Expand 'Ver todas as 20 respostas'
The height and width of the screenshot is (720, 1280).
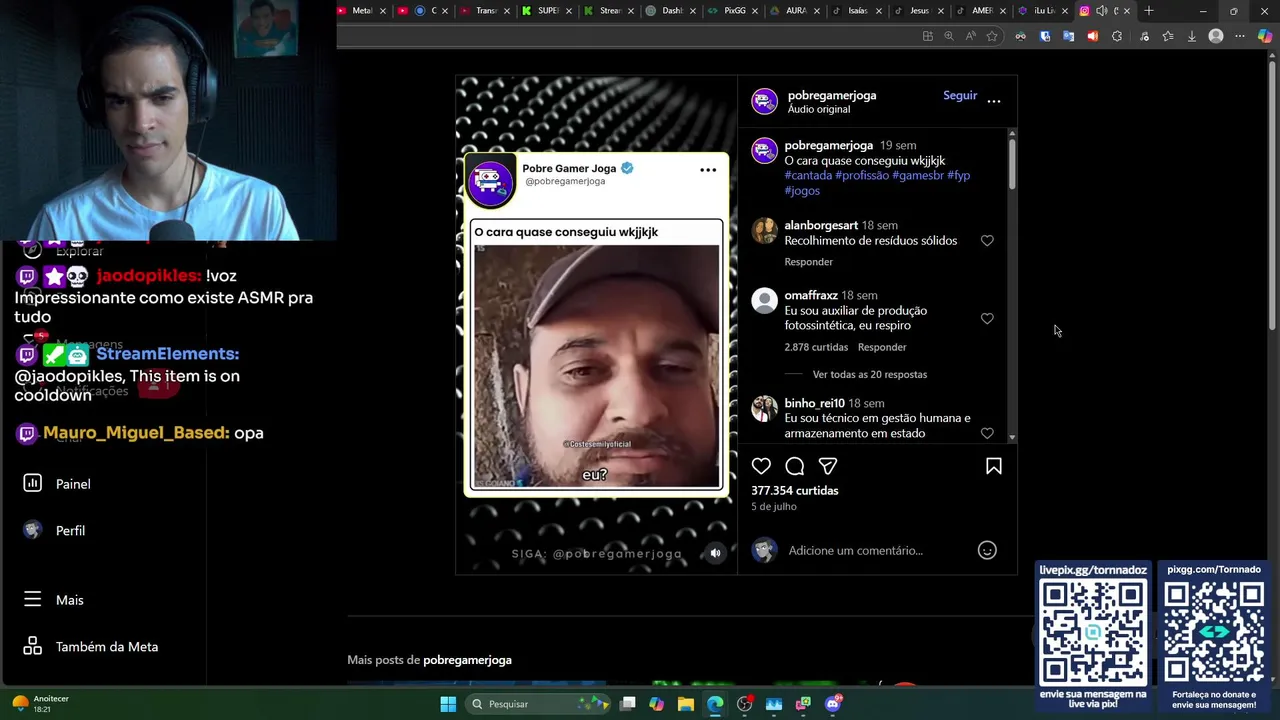[x=869, y=374]
